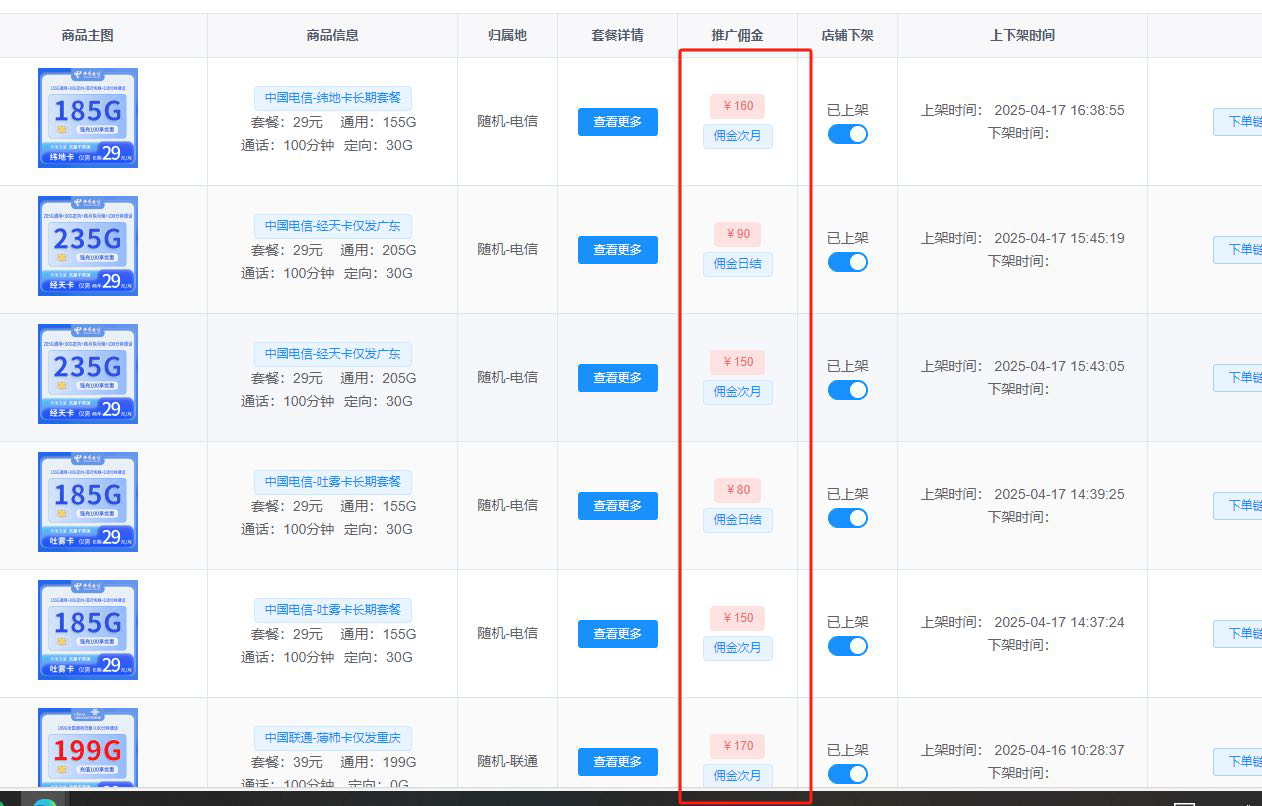Open 查看更多 in the ¥150 经天卡 row
This screenshot has height=806, width=1262.
click(618, 378)
